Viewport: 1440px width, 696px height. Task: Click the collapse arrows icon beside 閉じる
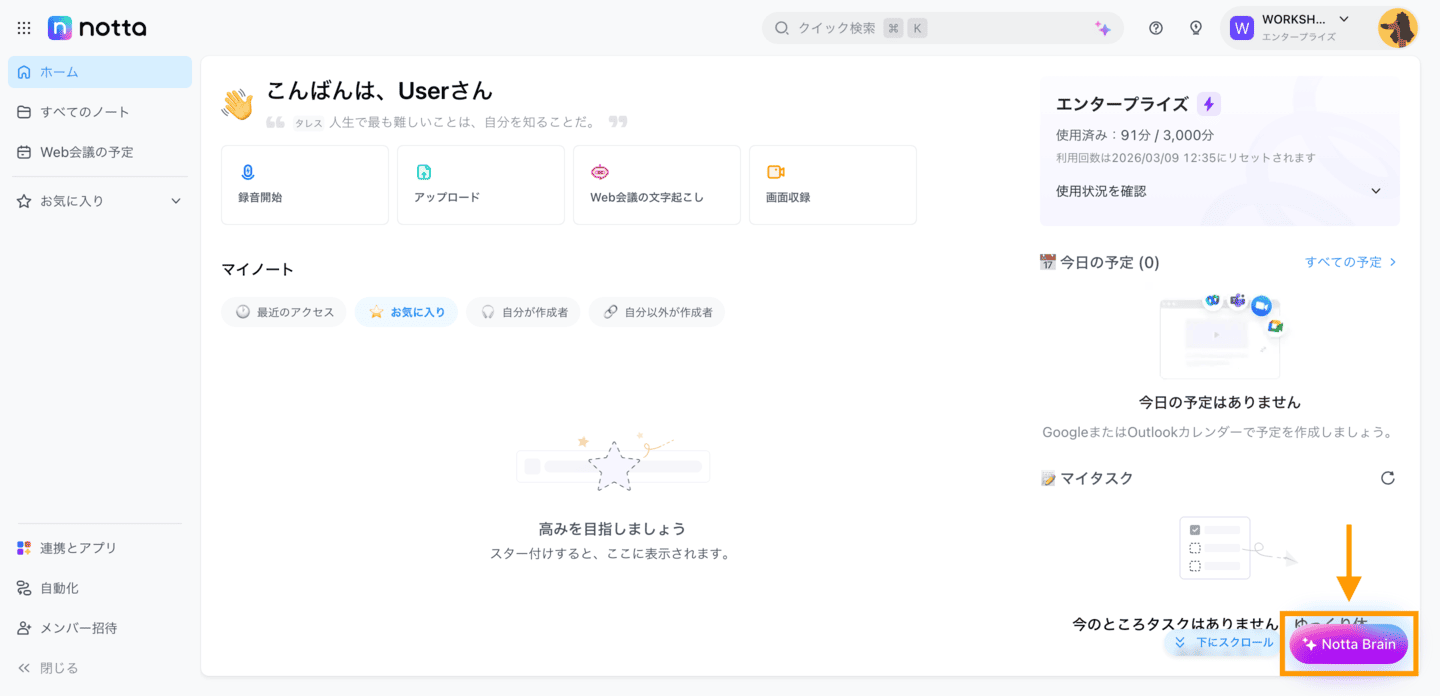coord(24,668)
